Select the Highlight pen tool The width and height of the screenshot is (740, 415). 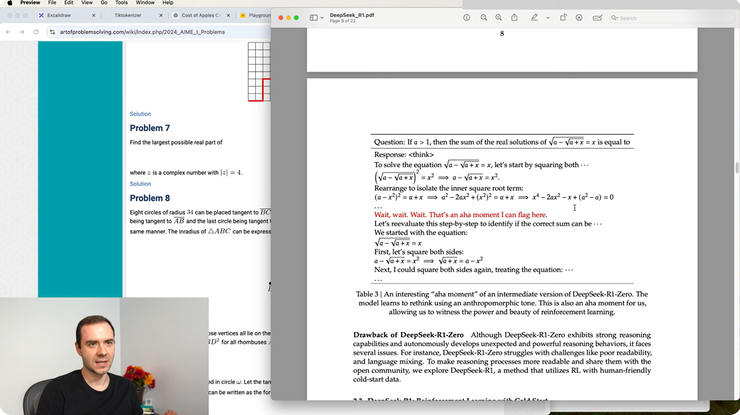[x=535, y=18]
